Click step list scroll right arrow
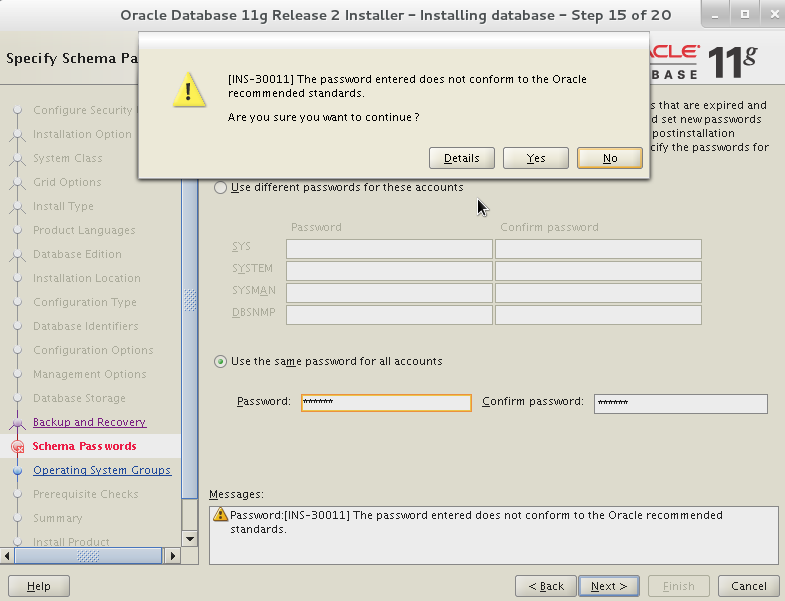Image resolution: width=785 pixels, height=601 pixels. tap(173, 555)
